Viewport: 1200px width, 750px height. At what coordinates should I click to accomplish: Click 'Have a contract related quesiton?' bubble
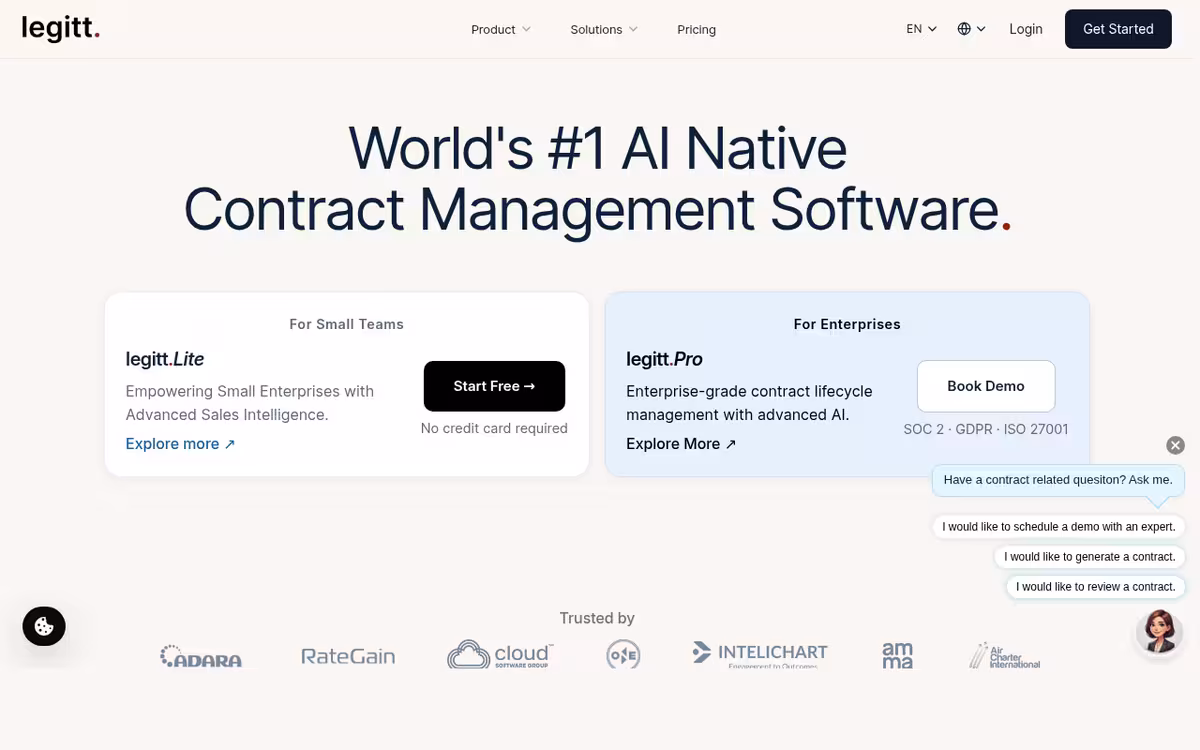(x=1058, y=480)
